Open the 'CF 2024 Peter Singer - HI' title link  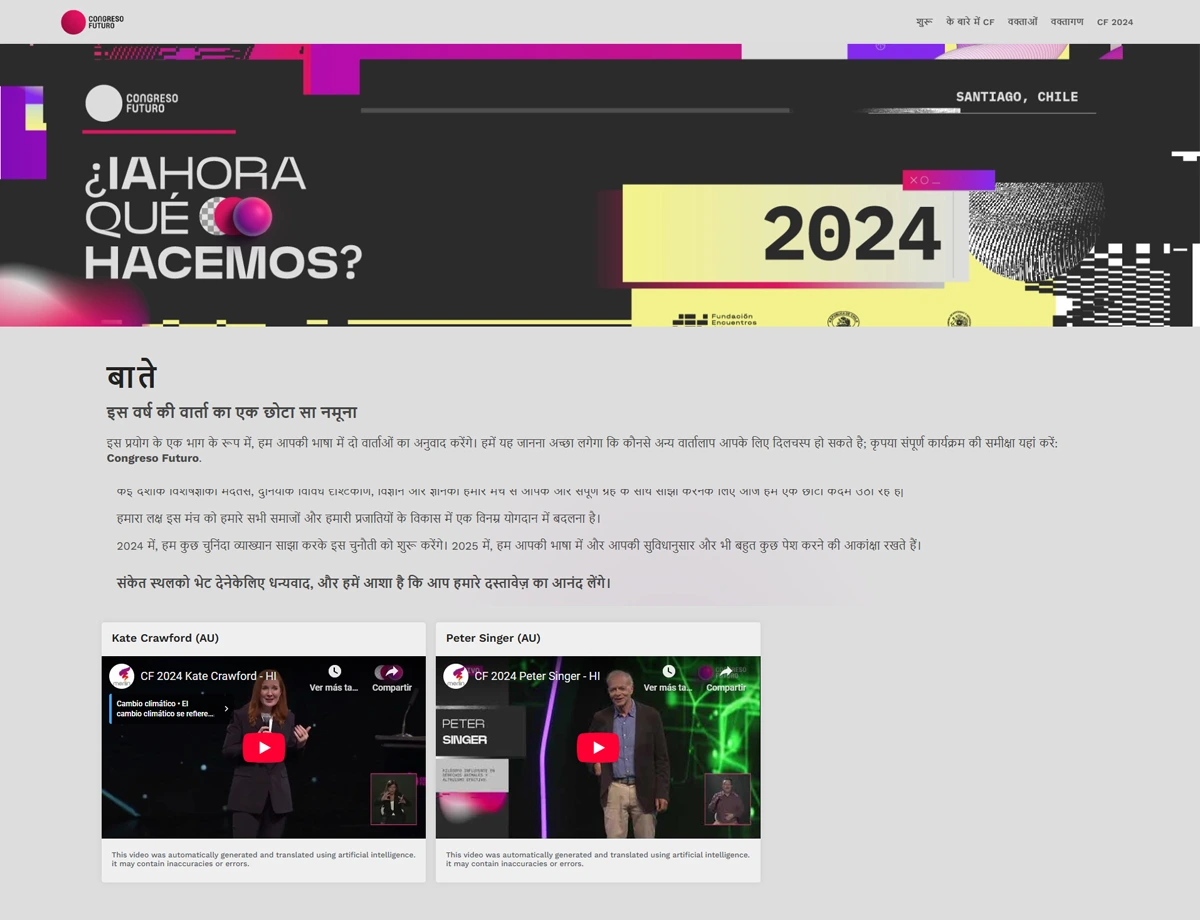(537, 676)
